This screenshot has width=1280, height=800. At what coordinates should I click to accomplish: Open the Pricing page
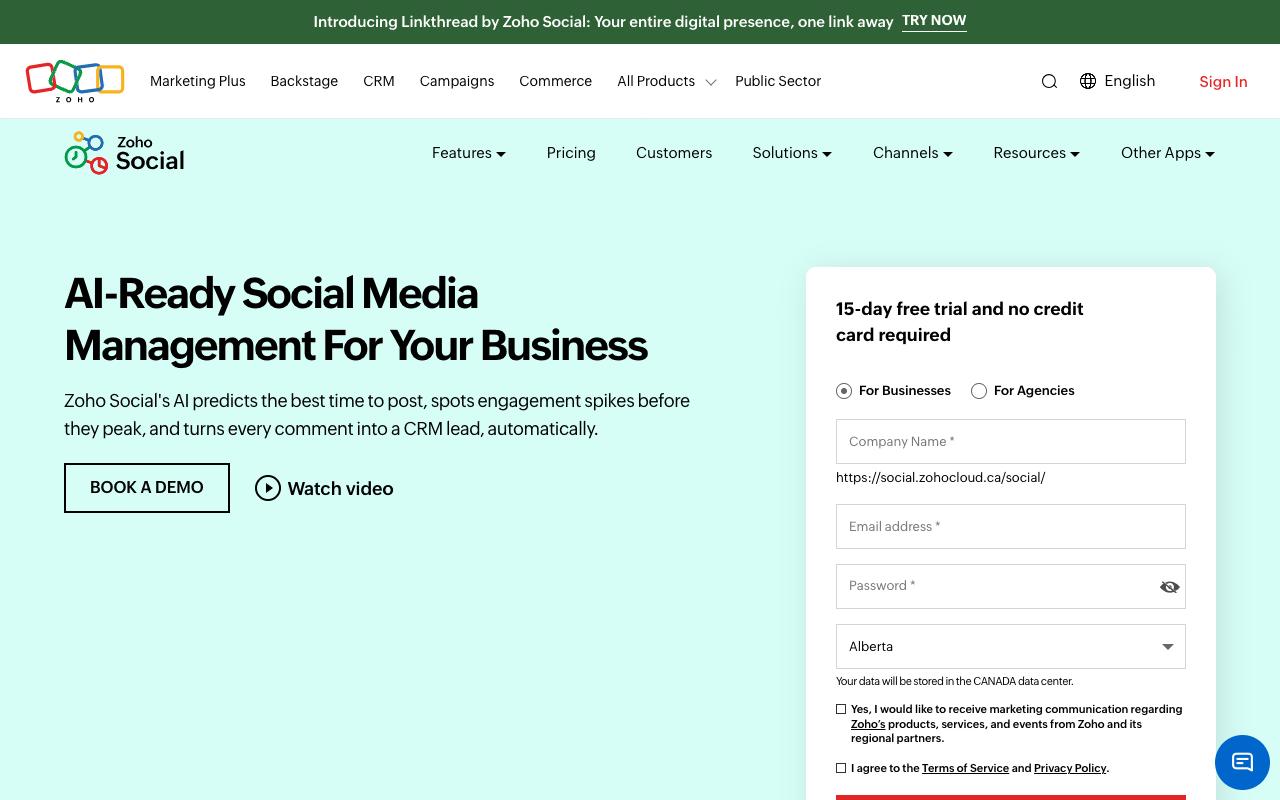[x=571, y=153]
